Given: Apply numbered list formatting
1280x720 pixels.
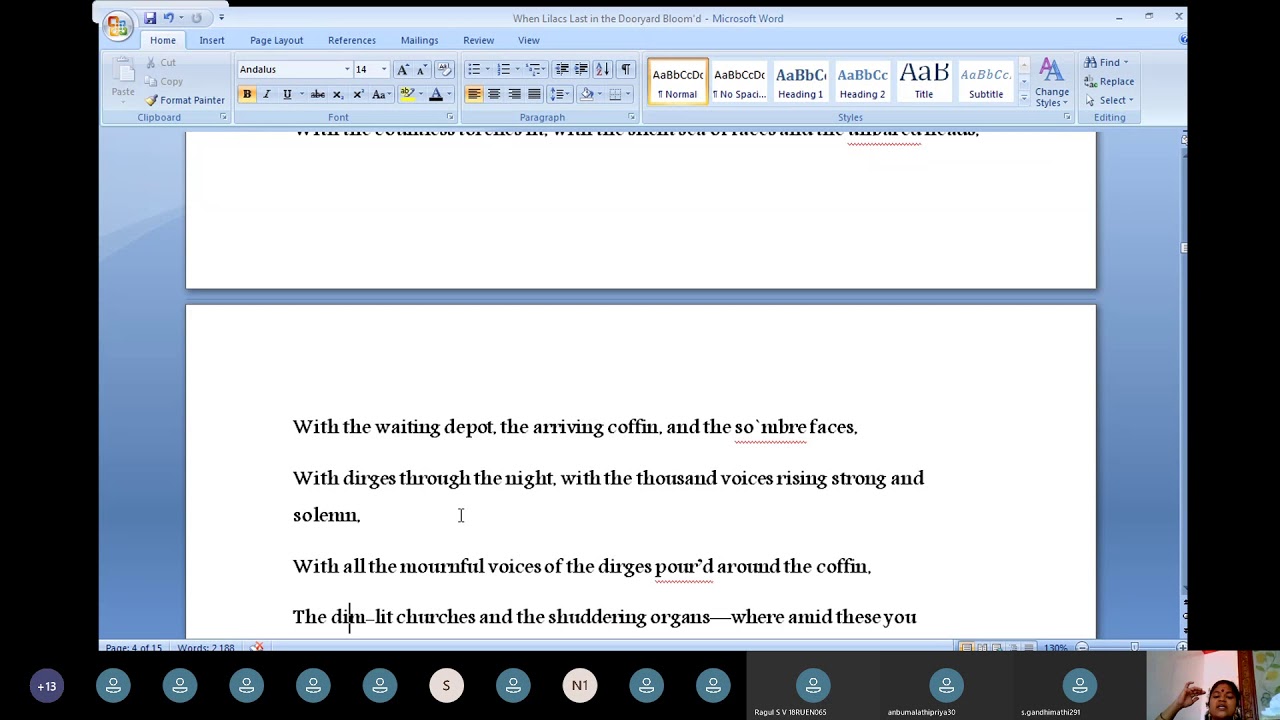Looking at the screenshot, I should coord(504,69).
